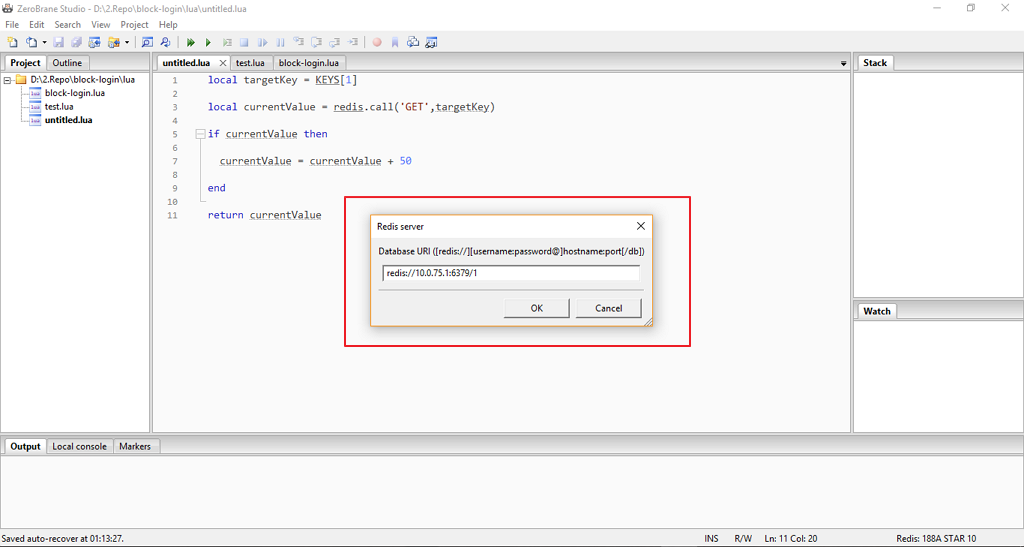The height and width of the screenshot is (547, 1024).
Task: Cancel the Redis server dialog
Action: click(608, 308)
